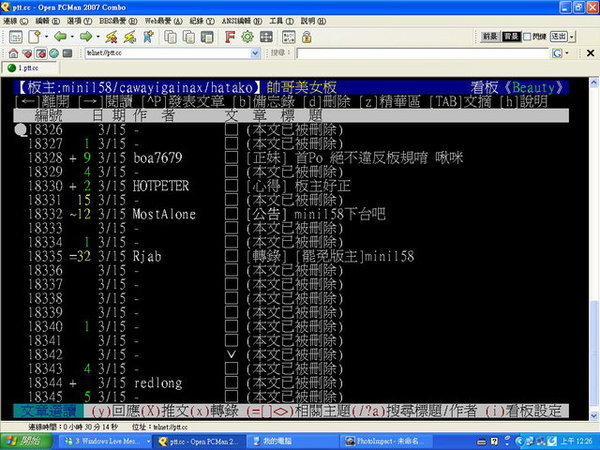Click the highlighted red favorites toggle icon
The height and width of the screenshot is (450, 600).
[x=41, y=53]
